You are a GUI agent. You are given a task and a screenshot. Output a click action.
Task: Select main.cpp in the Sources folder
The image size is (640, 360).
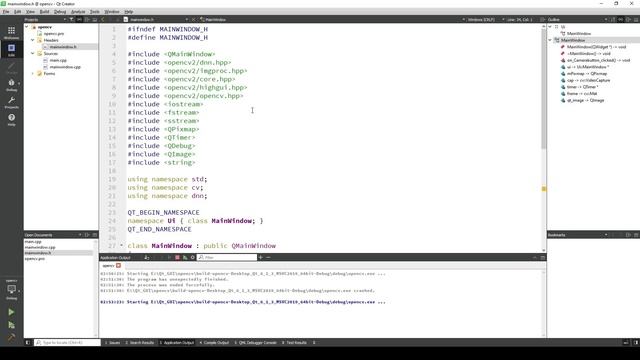(58, 60)
